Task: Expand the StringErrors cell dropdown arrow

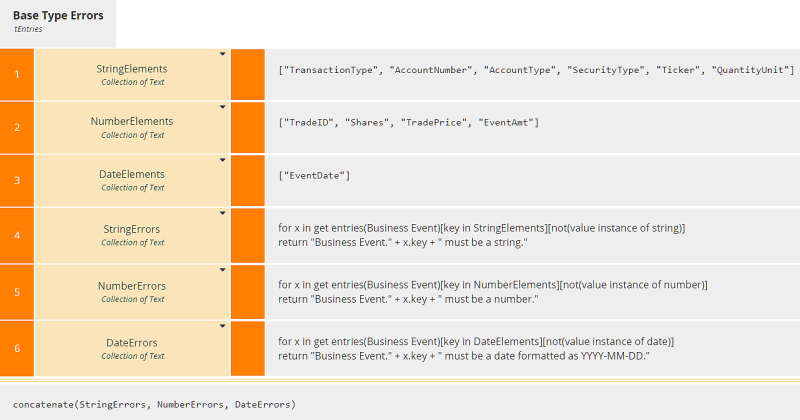Action: coord(222,214)
